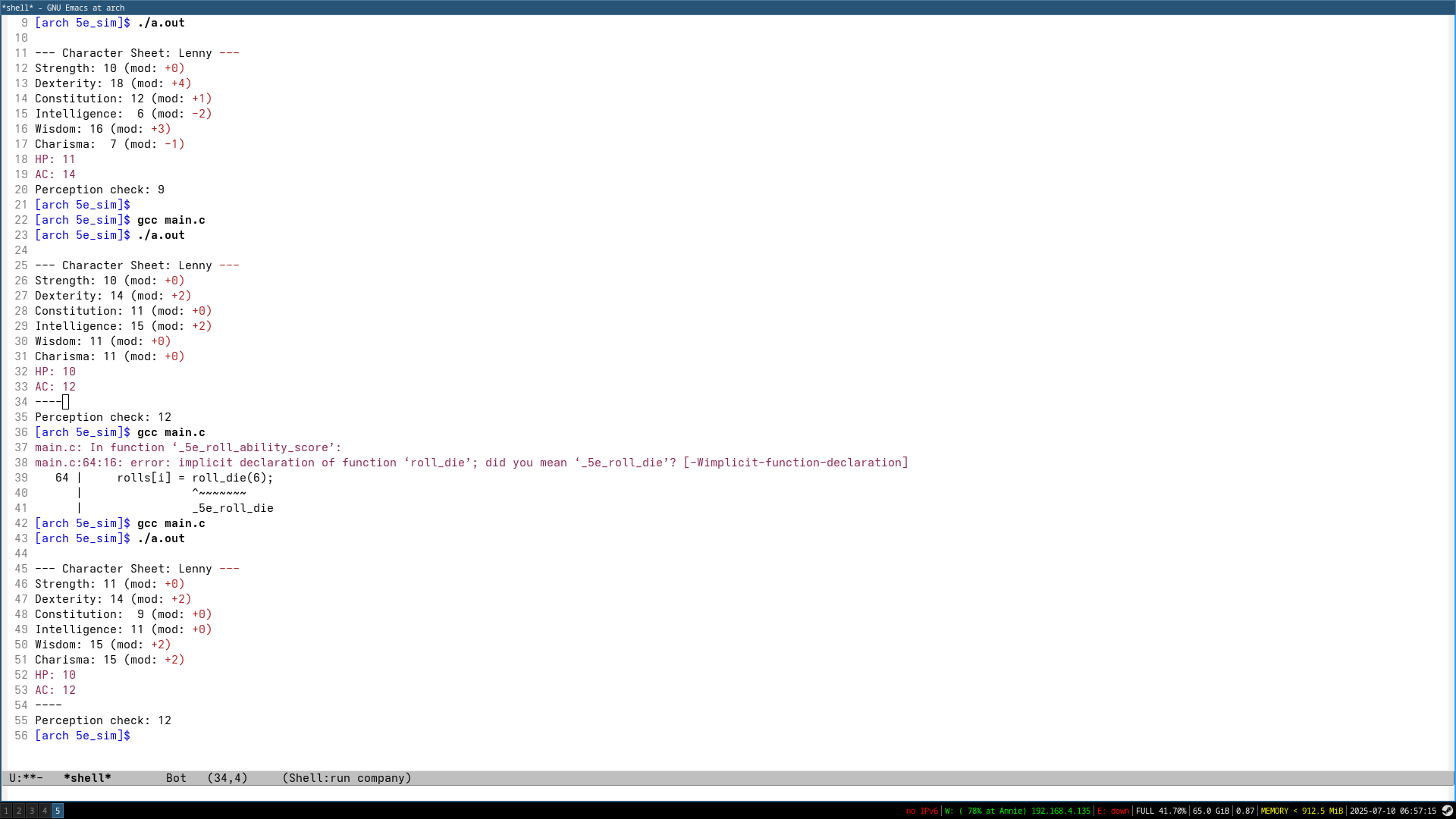Image resolution: width=1456 pixels, height=819 pixels.
Task: Click the '^~~~~~~~' error marker on line 40
Action: point(219,493)
